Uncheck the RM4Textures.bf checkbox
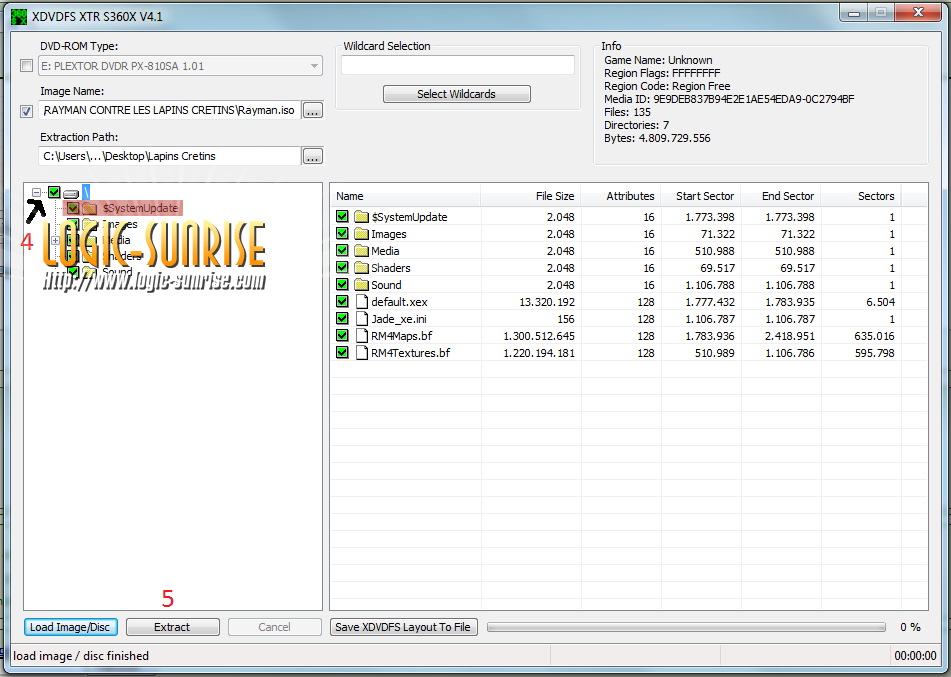This screenshot has height=677, width=951. point(342,352)
